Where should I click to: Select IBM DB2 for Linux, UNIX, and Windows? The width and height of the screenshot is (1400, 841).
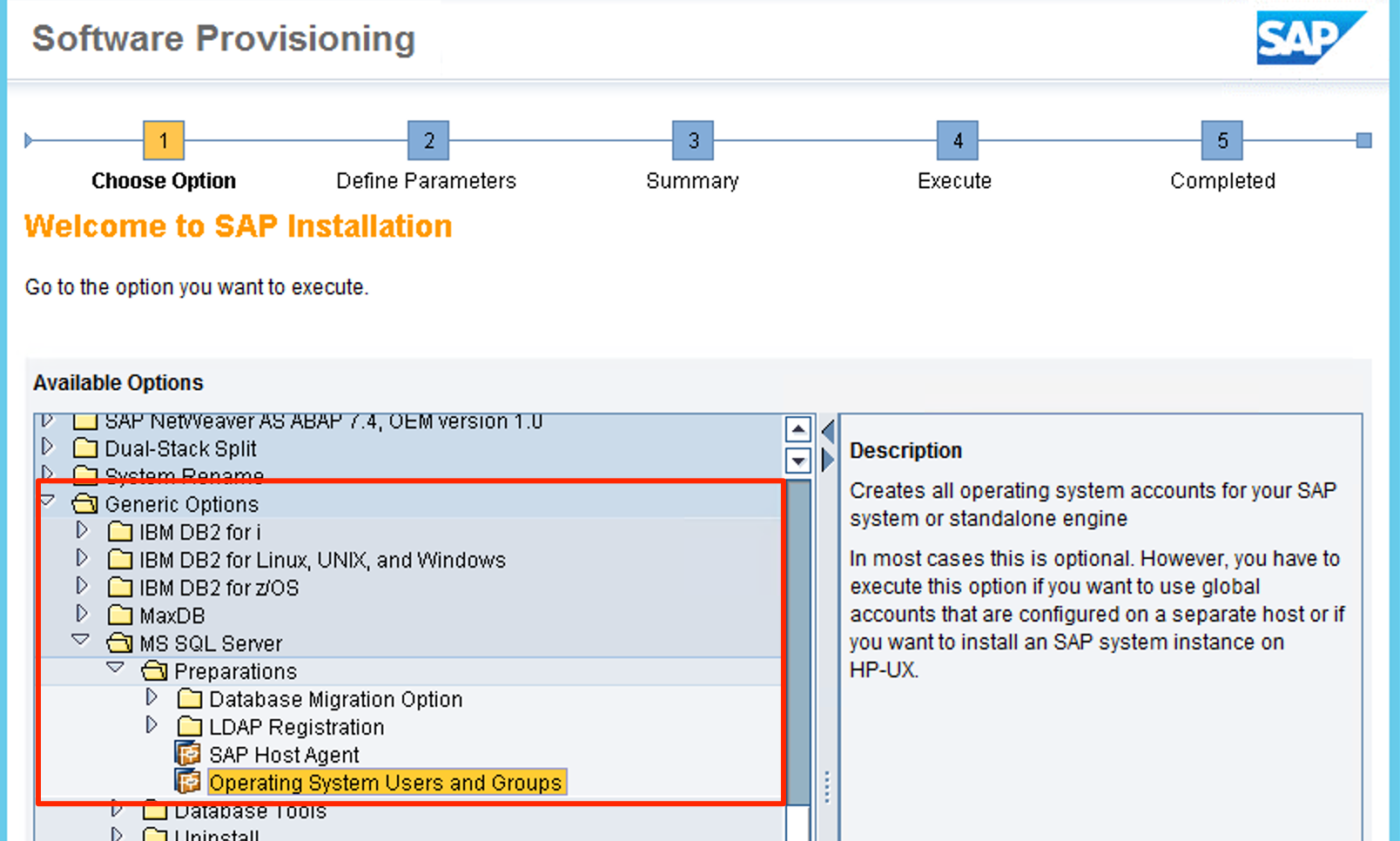pyautogui.click(x=322, y=560)
